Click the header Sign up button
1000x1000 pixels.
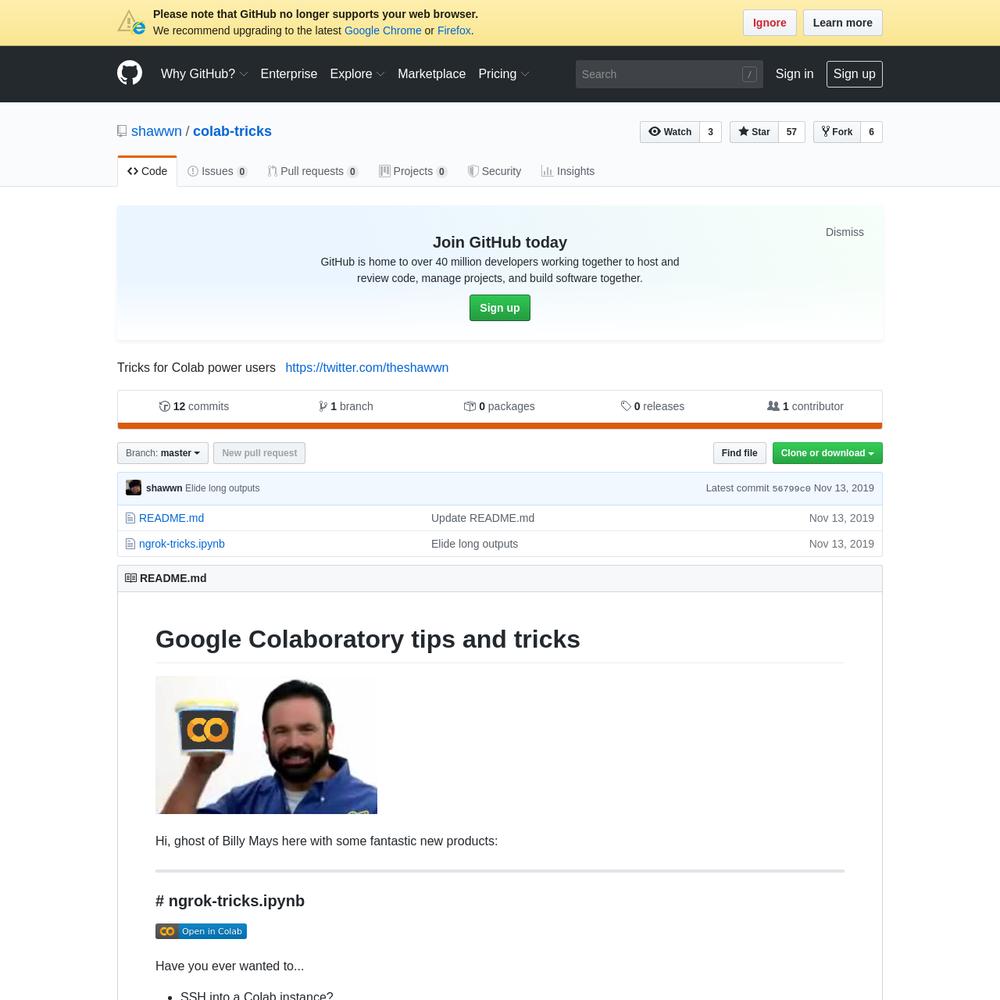(x=854, y=74)
